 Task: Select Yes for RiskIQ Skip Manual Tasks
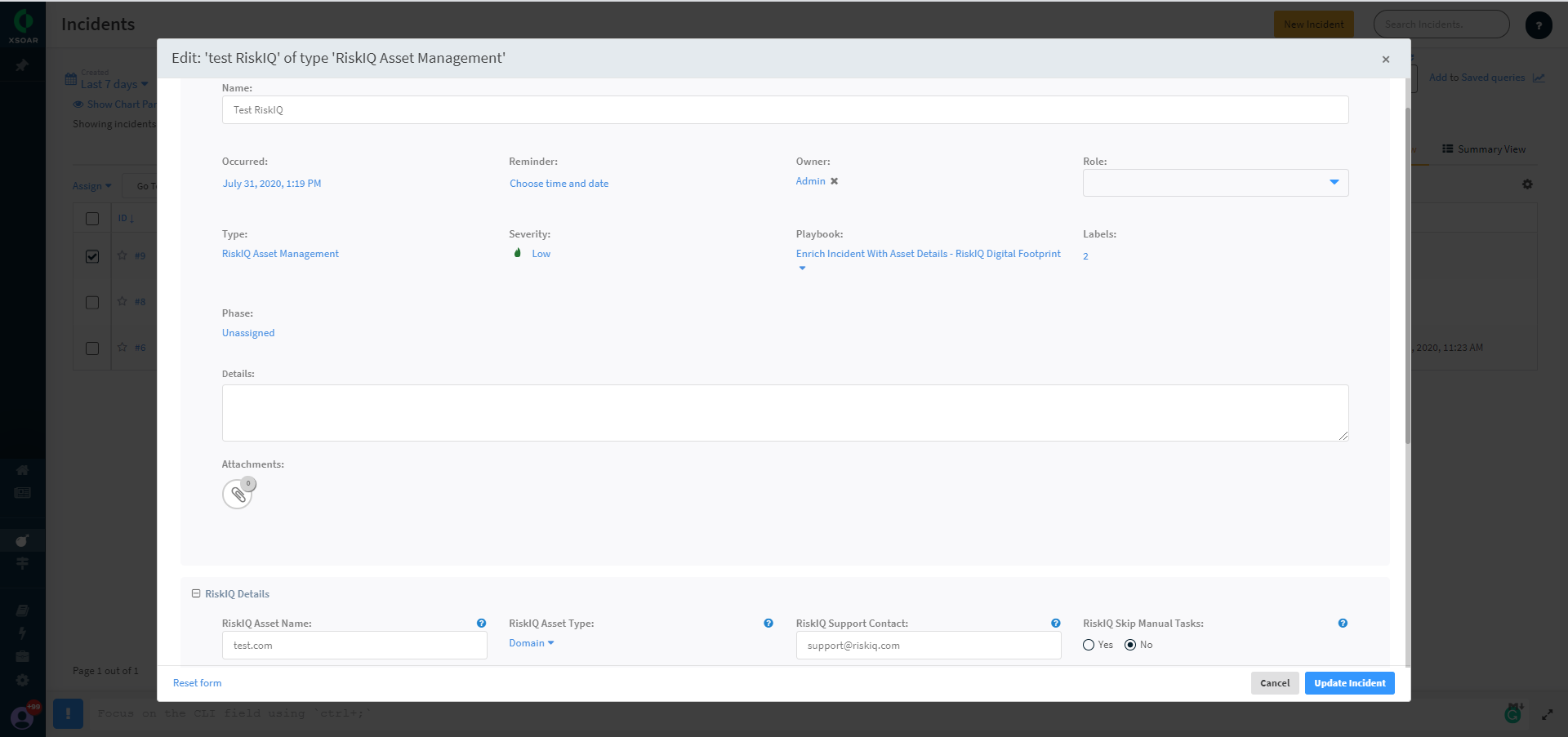pos(1089,645)
